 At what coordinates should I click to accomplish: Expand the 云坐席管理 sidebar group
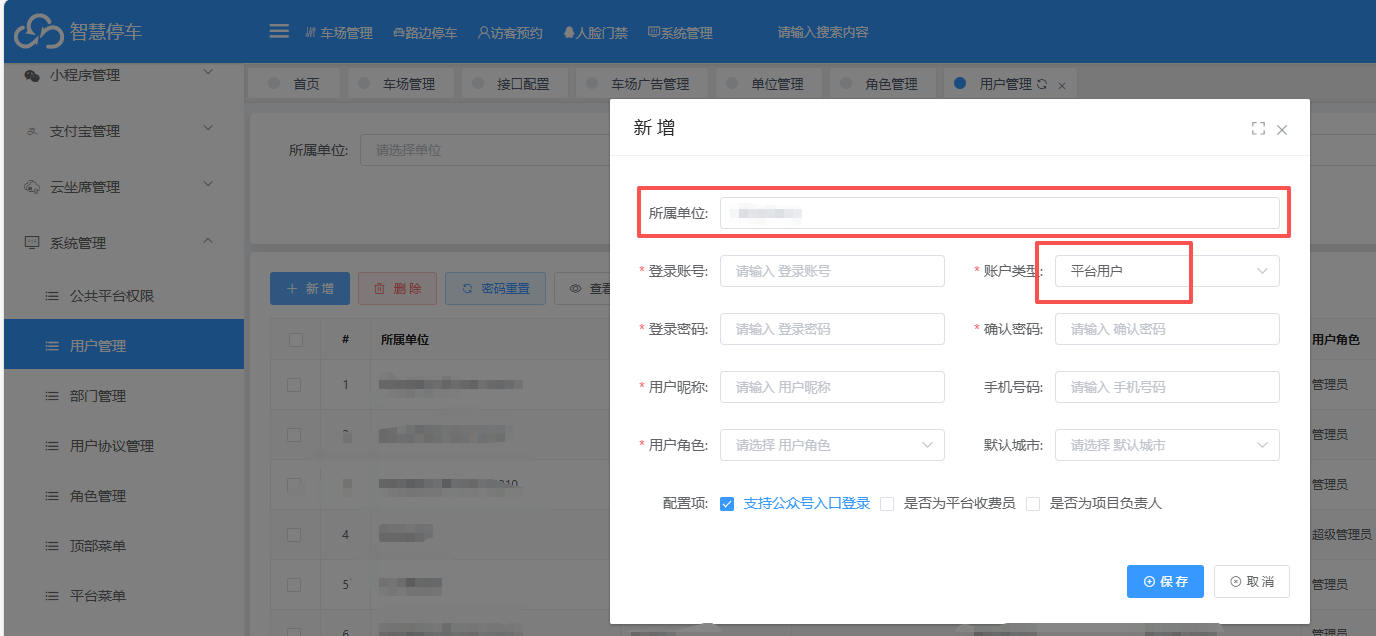[x=208, y=184]
